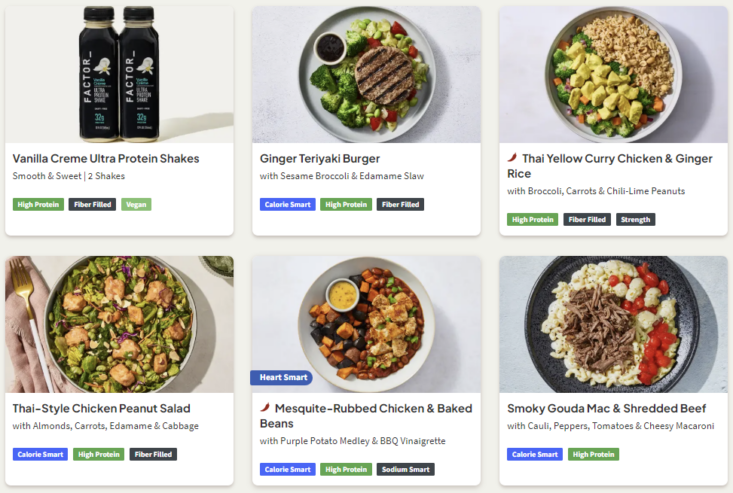This screenshot has height=493, width=733.
Task: Click the Sodium Smart tag on Mesquite-Rubbed Chicken
Action: click(405, 470)
